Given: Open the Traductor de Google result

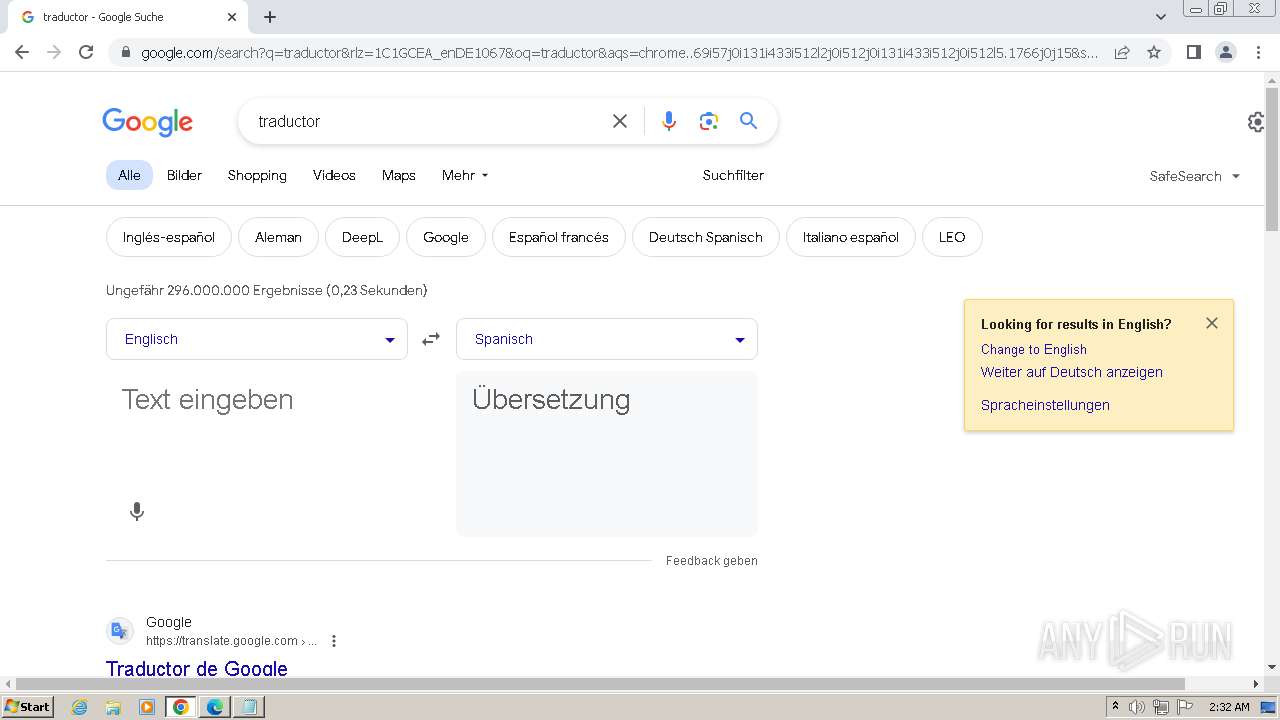Looking at the screenshot, I should pos(197,669).
